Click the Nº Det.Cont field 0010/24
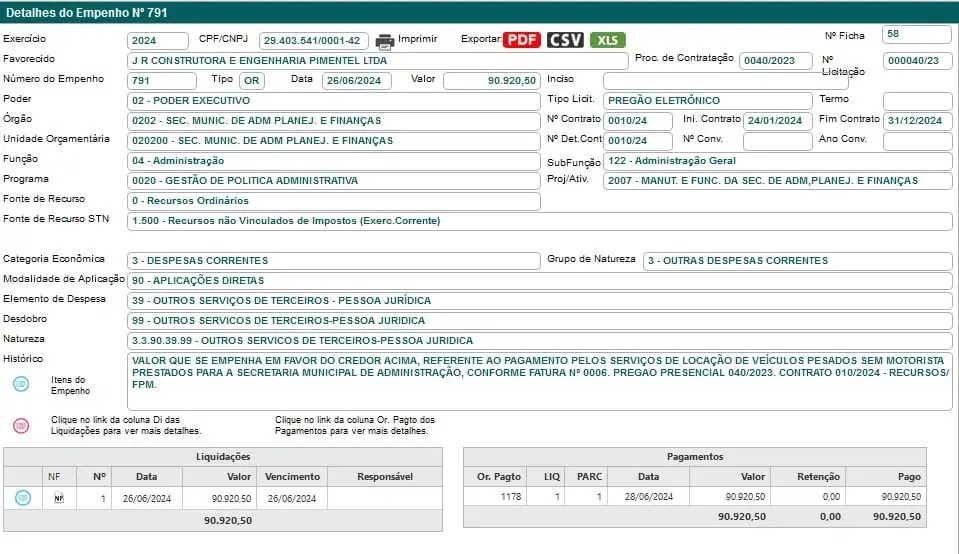This screenshot has height=554, width=959. (x=638, y=141)
